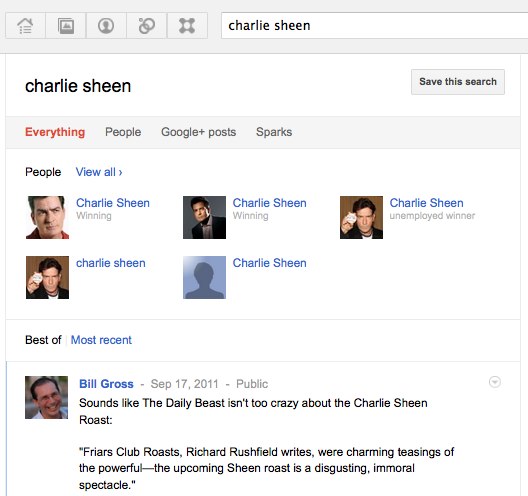528x496 pixels.
Task: Switch to the Sparks tab
Action: (274, 132)
